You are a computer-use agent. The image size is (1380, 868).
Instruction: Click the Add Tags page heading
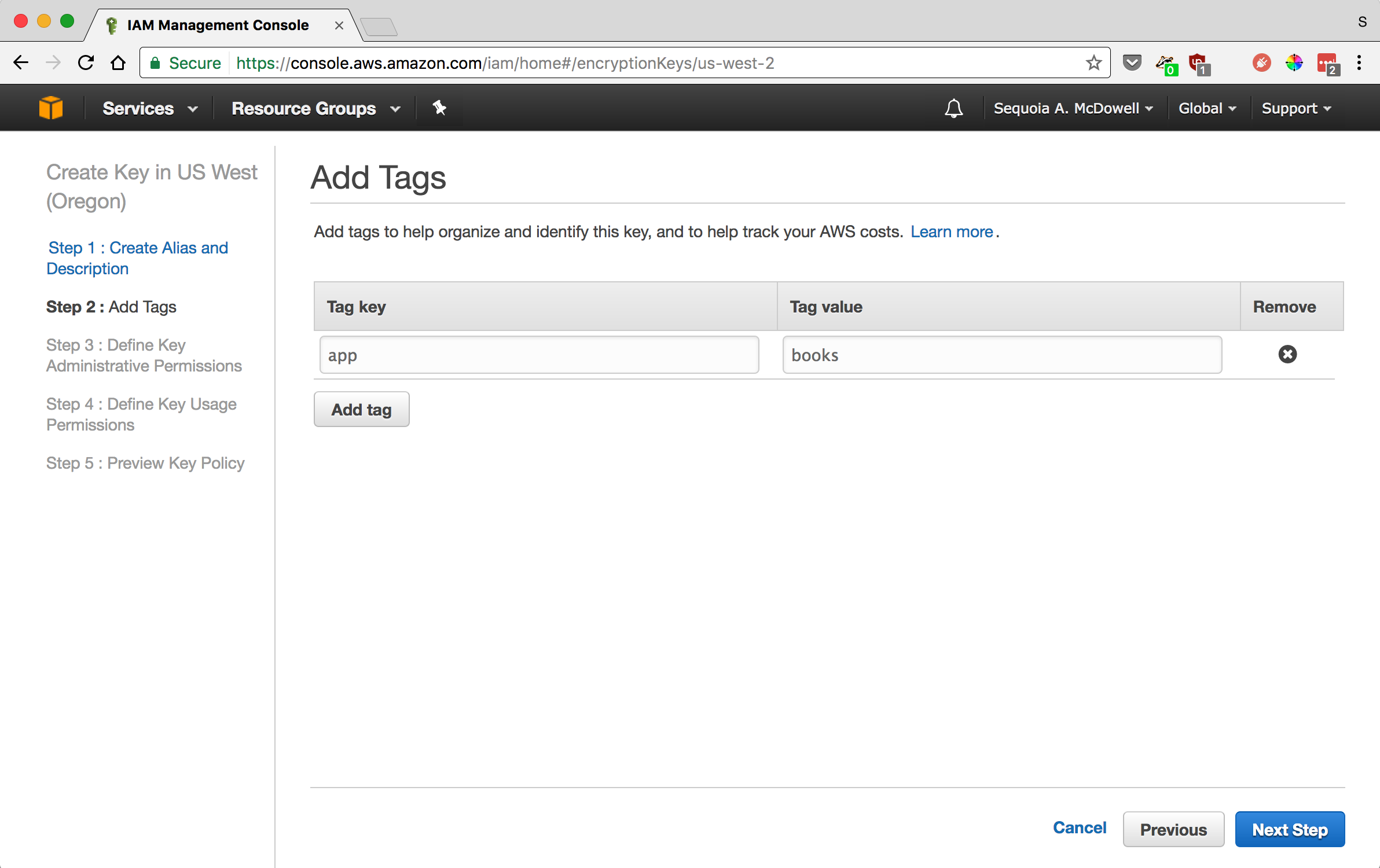(379, 177)
